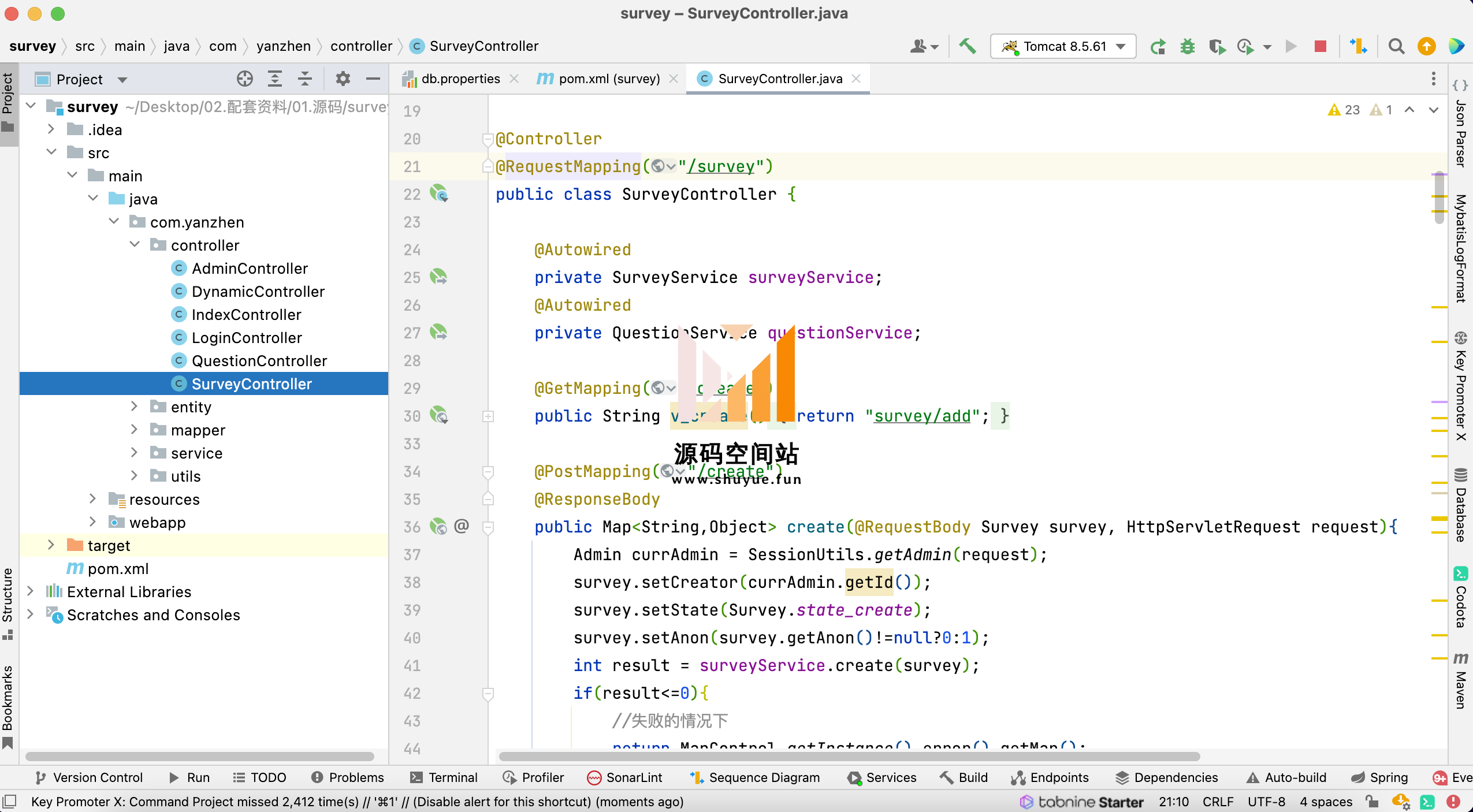Open Project panel settings gear
This screenshot has width=1473, height=812.
pyautogui.click(x=343, y=79)
